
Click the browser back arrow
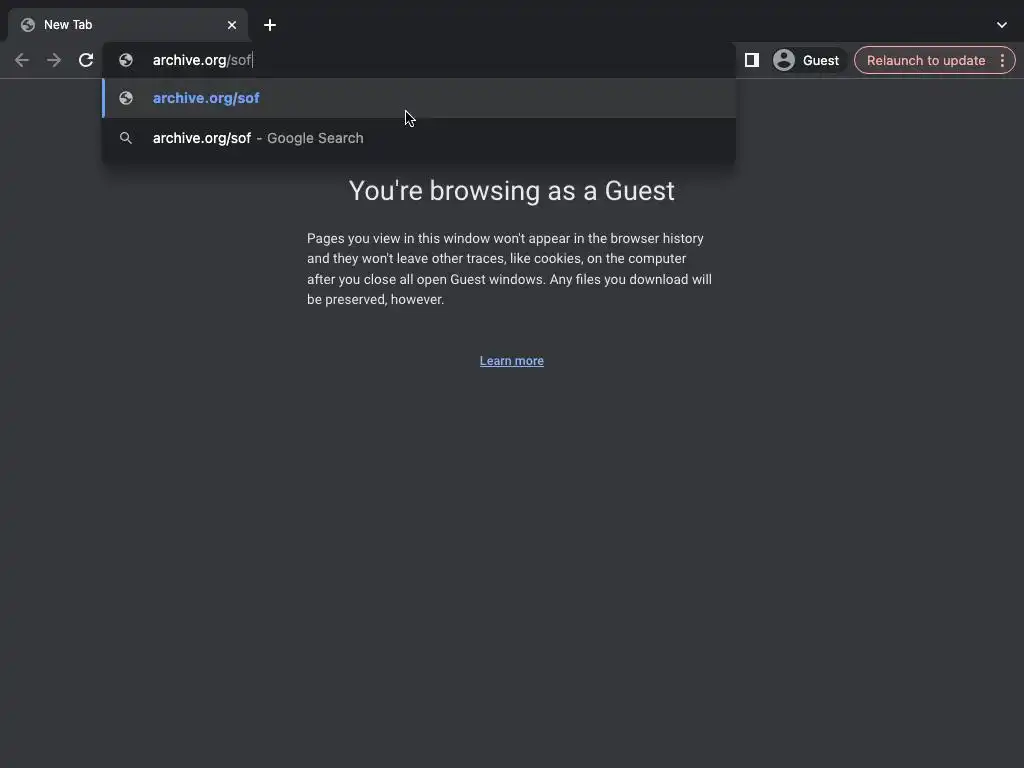coord(22,60)
